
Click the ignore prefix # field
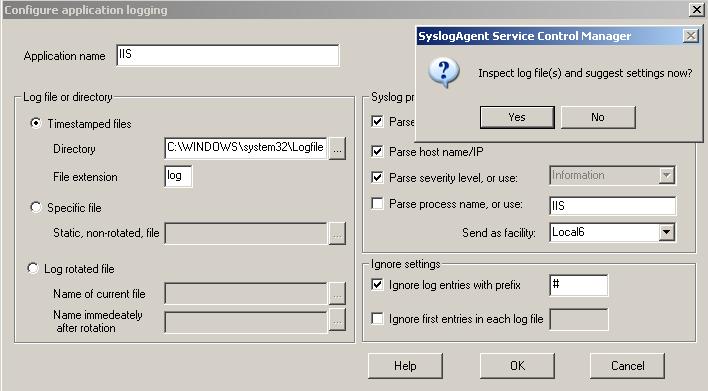(x=579, y=285)
